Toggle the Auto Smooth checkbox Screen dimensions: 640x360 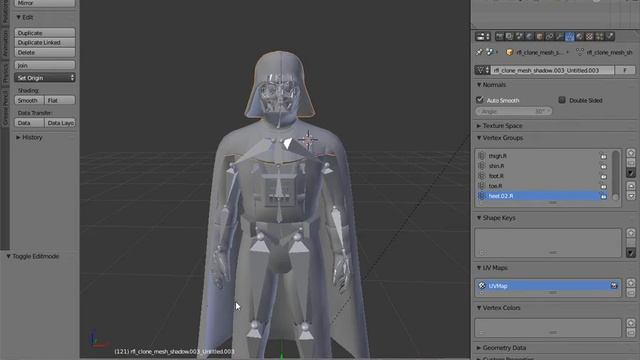[480, 100]
